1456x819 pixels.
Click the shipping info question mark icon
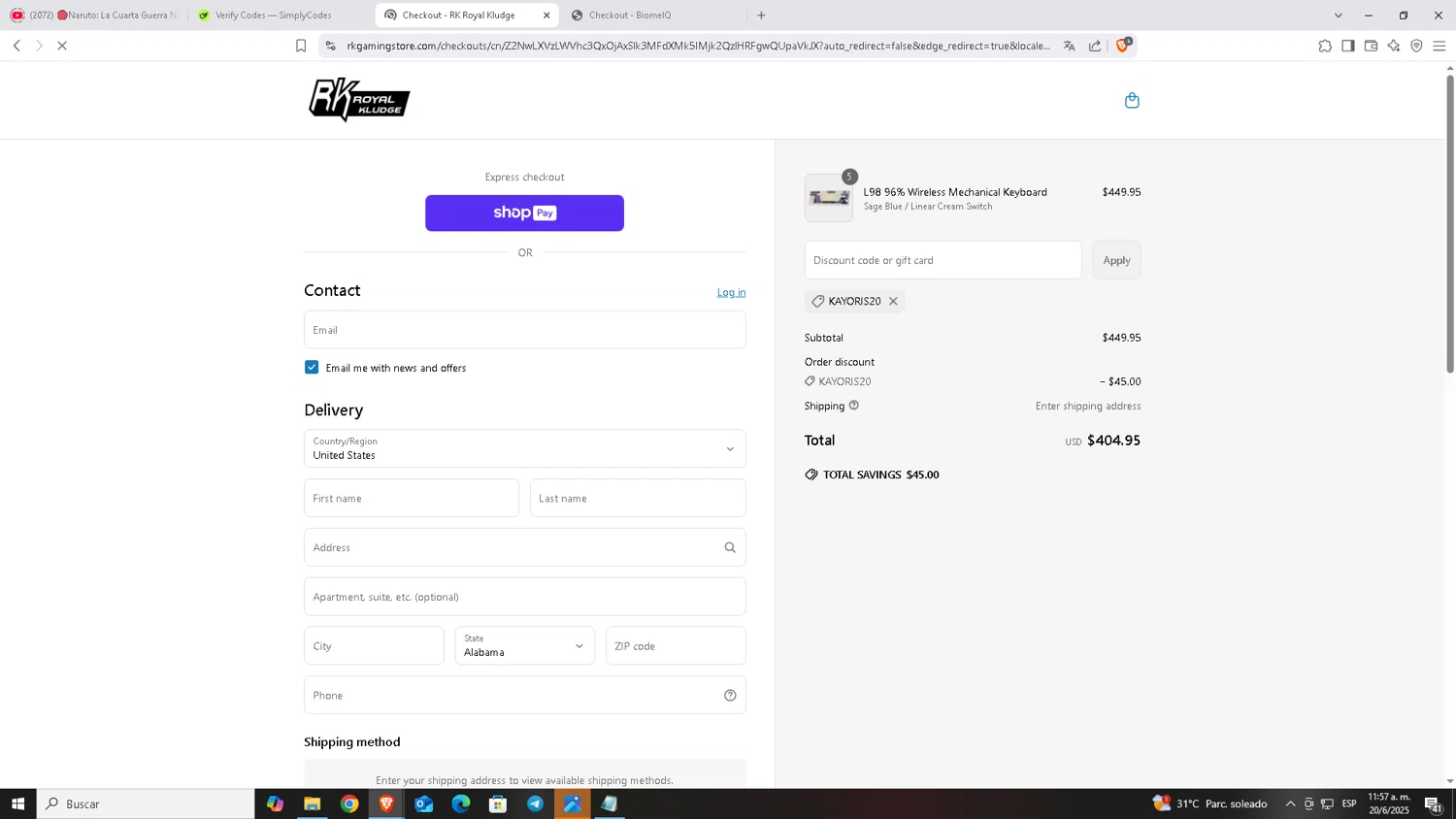(x=854, y=406)
